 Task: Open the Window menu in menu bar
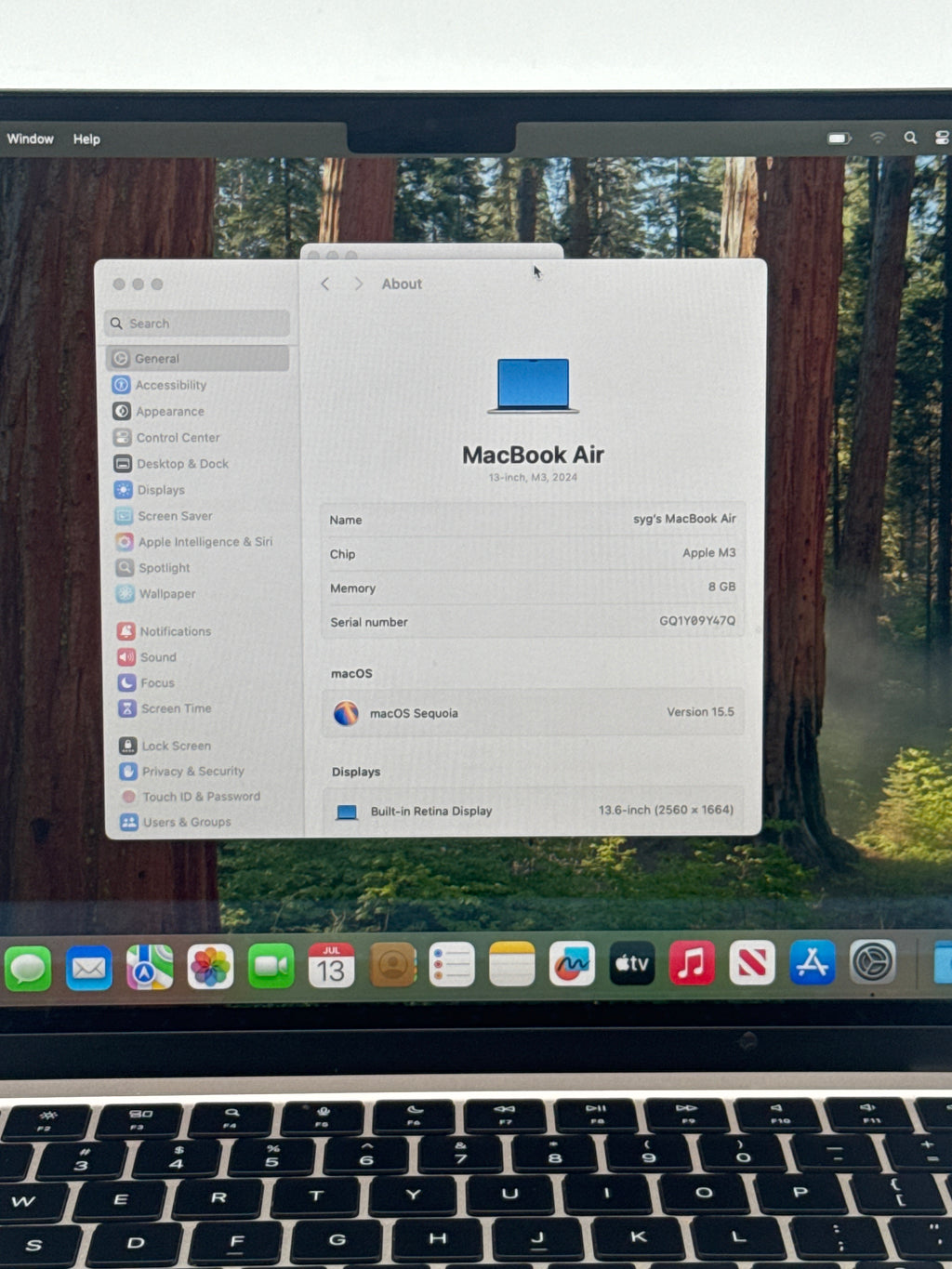pos(31,139)
